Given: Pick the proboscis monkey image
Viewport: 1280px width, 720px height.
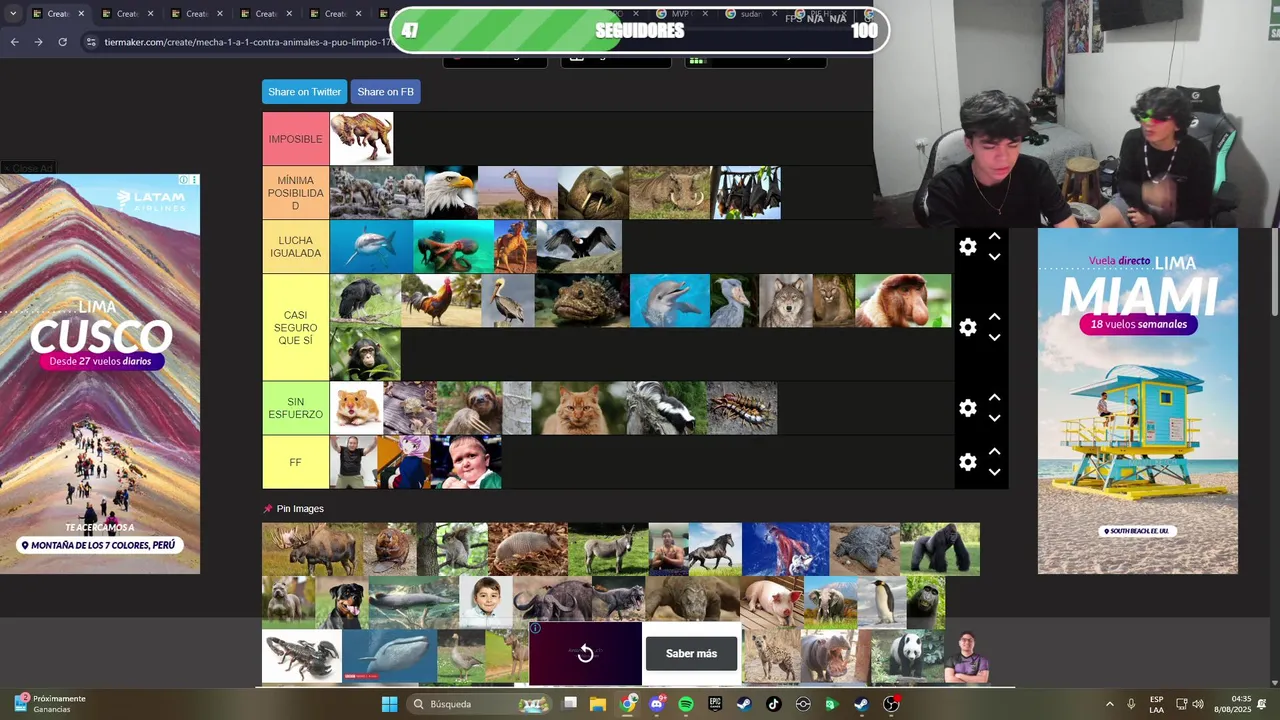Looking at the screenshot, I should click(903, 301).
